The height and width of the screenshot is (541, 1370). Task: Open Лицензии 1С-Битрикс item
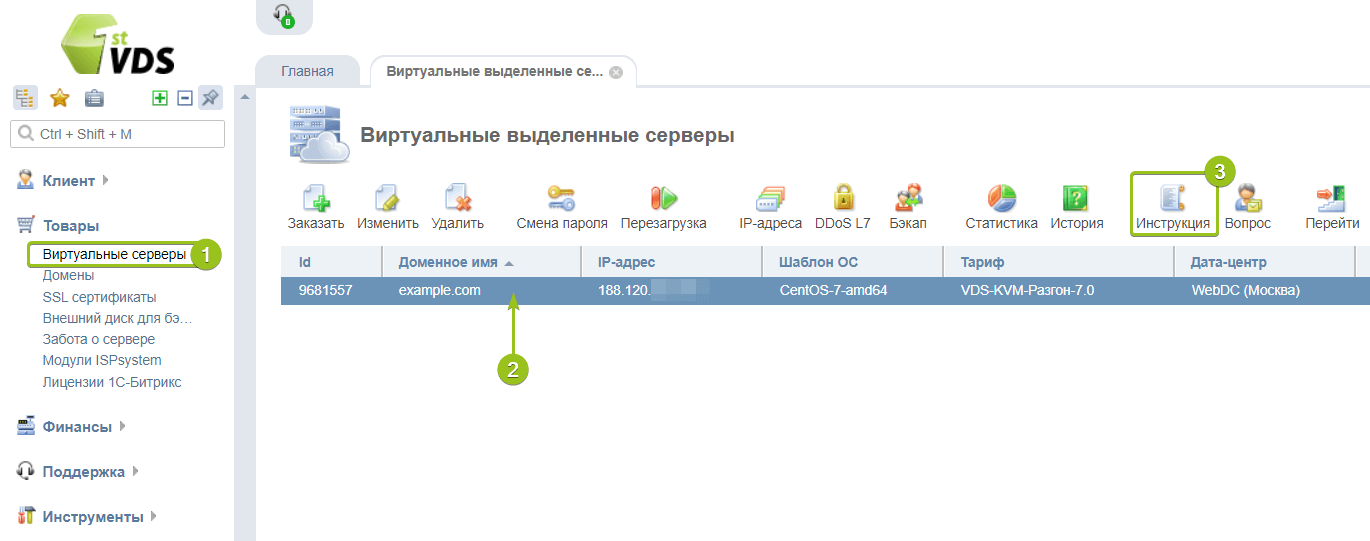tap(112, 382)
